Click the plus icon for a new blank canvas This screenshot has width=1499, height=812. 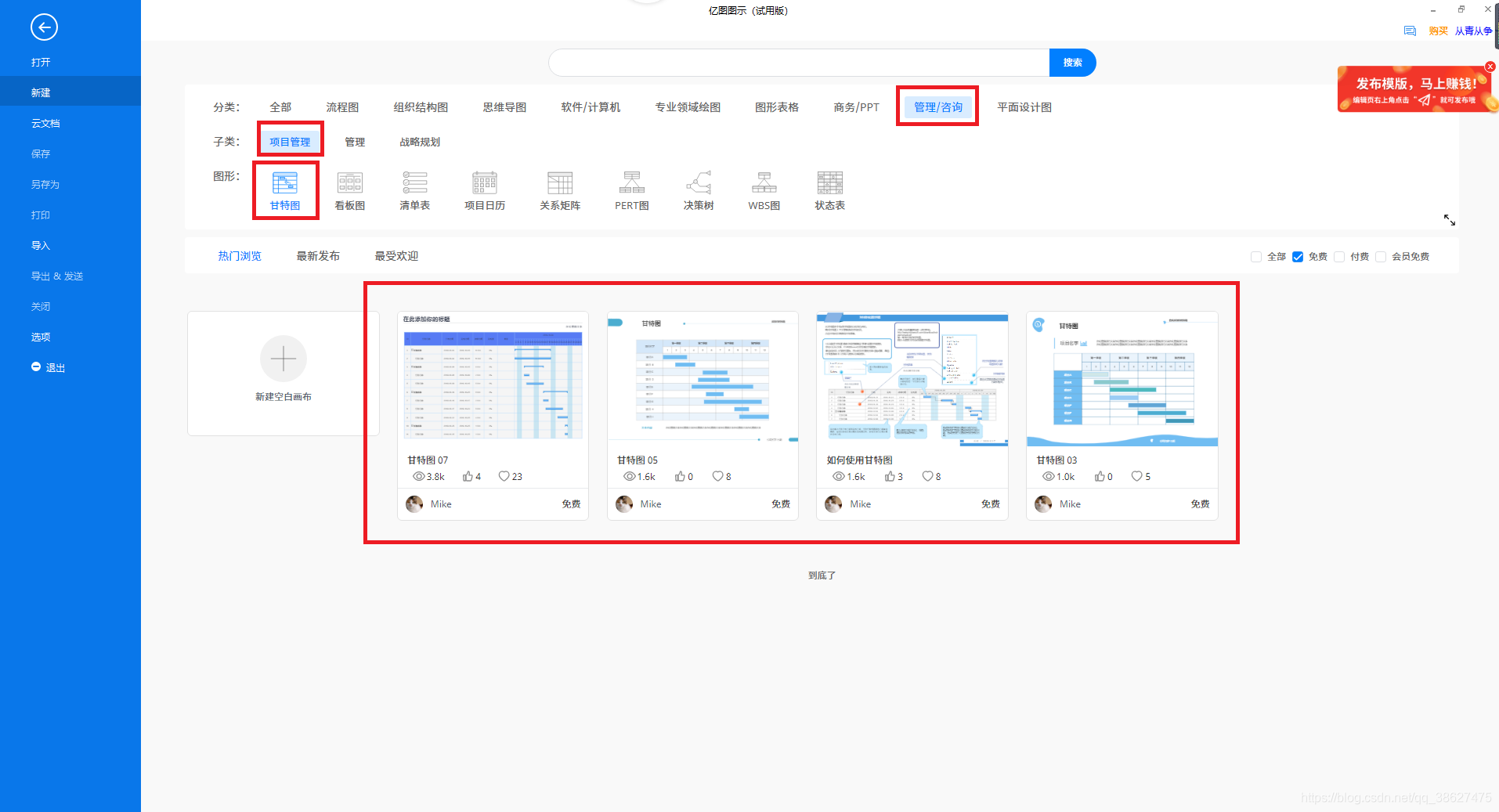(x=284, y=359)
